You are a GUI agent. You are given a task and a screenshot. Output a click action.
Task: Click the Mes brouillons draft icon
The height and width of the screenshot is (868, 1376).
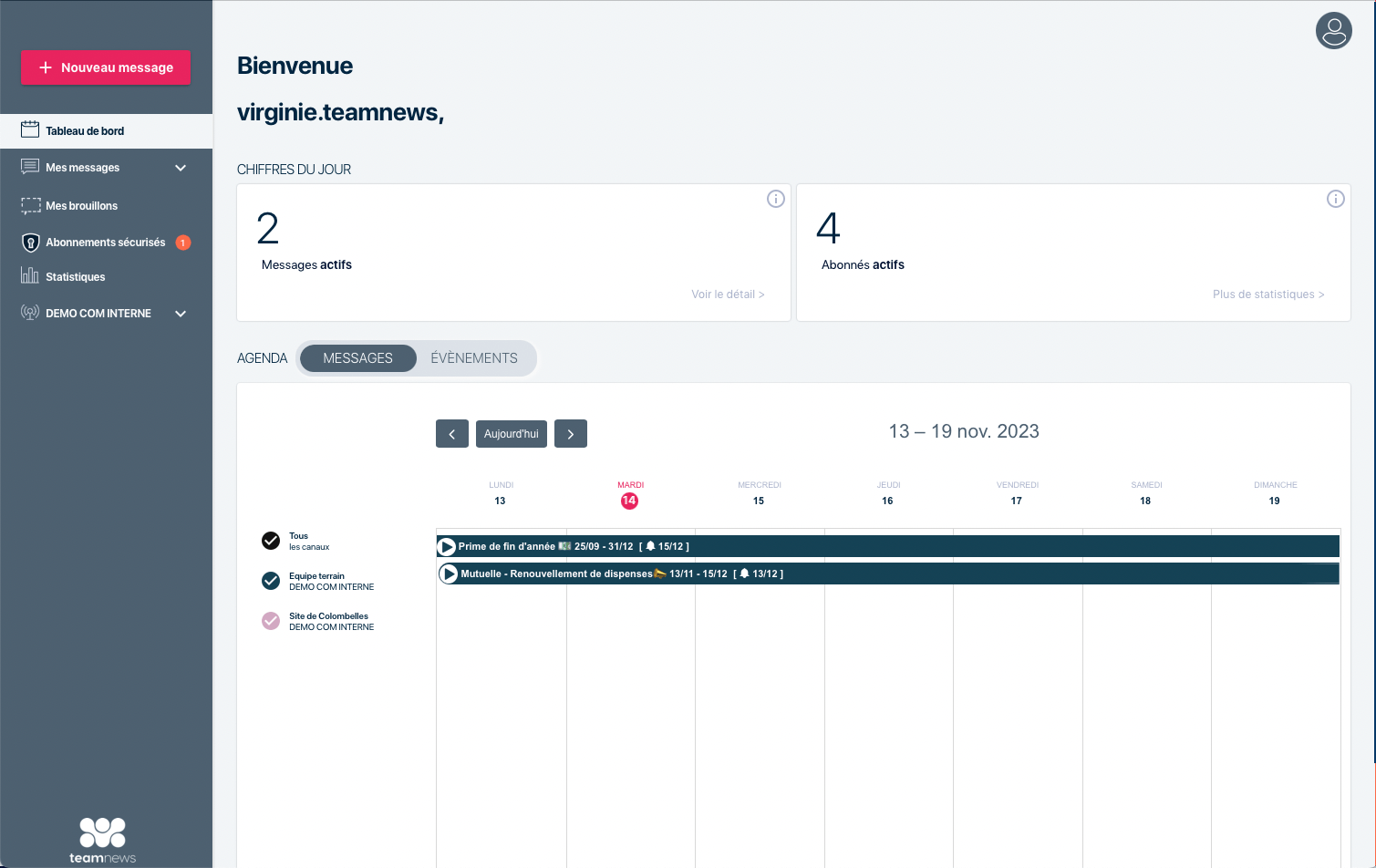pos(30,205)
